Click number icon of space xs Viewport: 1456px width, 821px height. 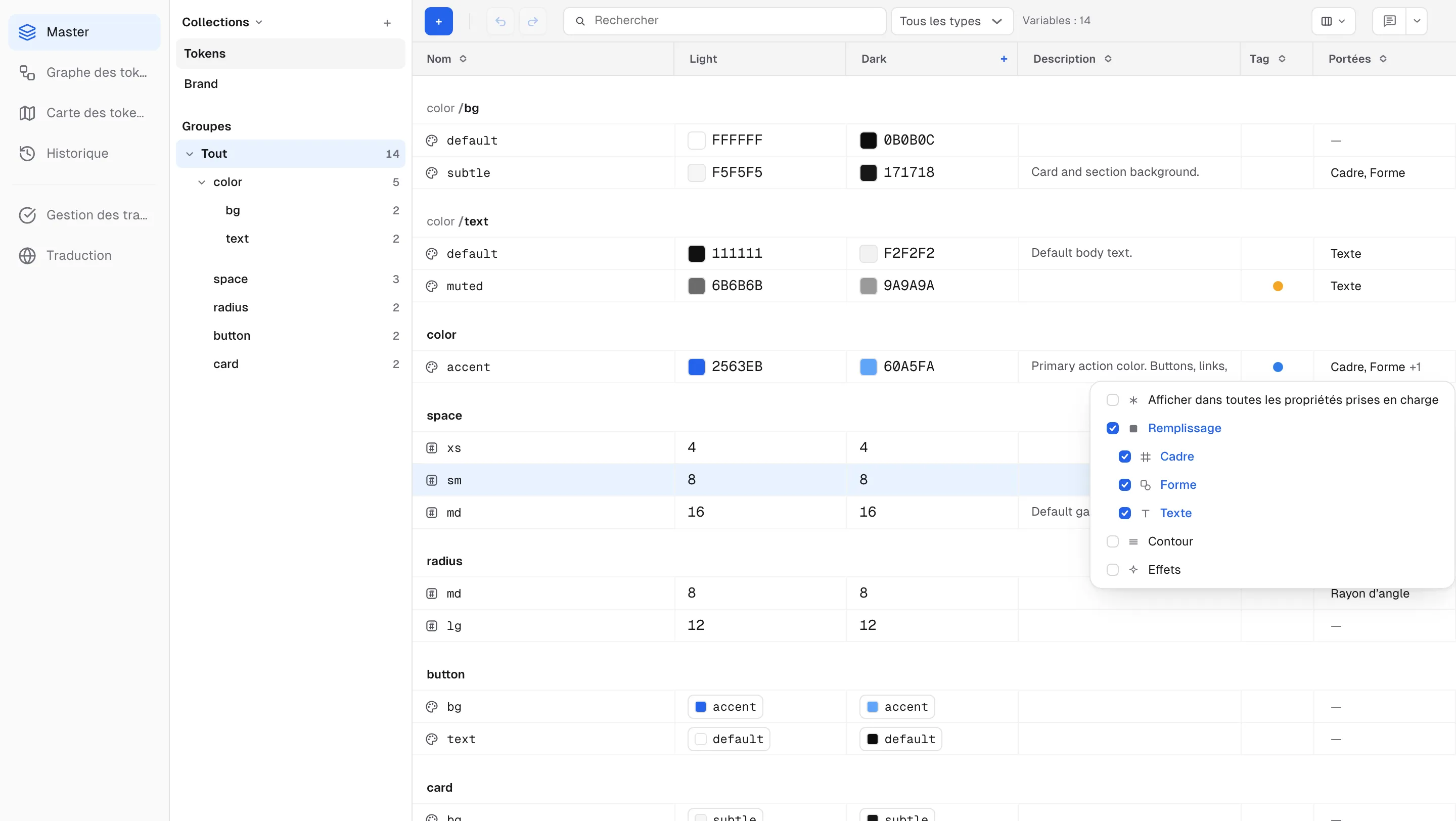(x=432, y=447)
